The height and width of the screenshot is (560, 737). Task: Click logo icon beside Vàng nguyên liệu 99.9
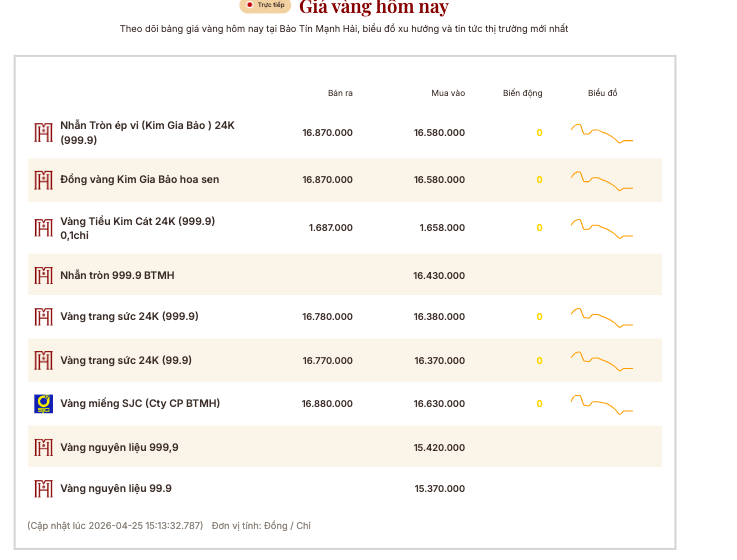[x=43, y=489]
